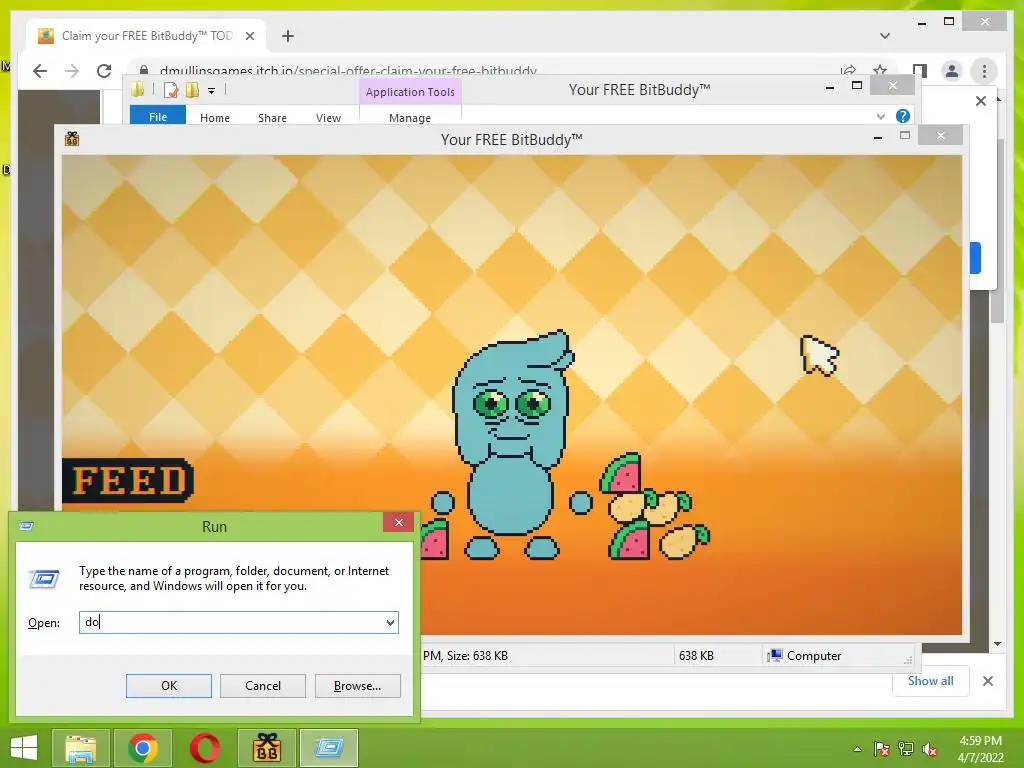Click Computer label in Explorer status bar
This screenshot has width=1024, height=768.
coord(814,656)
